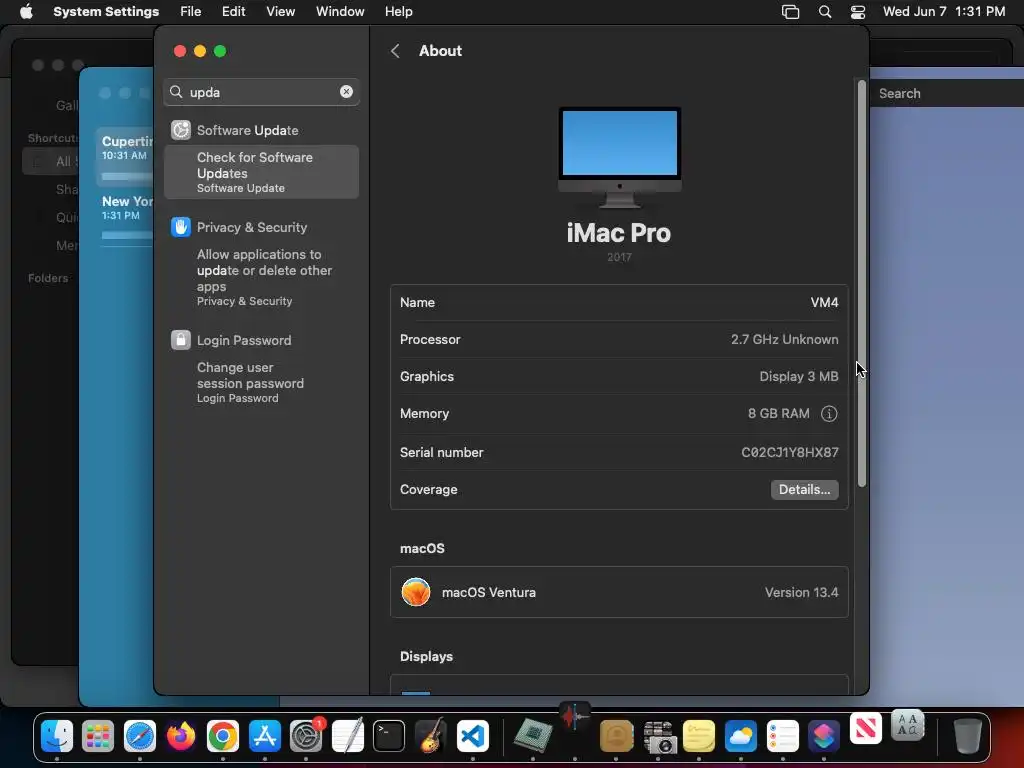Screen dimensions: 1024x768
Task: Open System Information chip icon in dock
Action: click(x=533, y=735)
